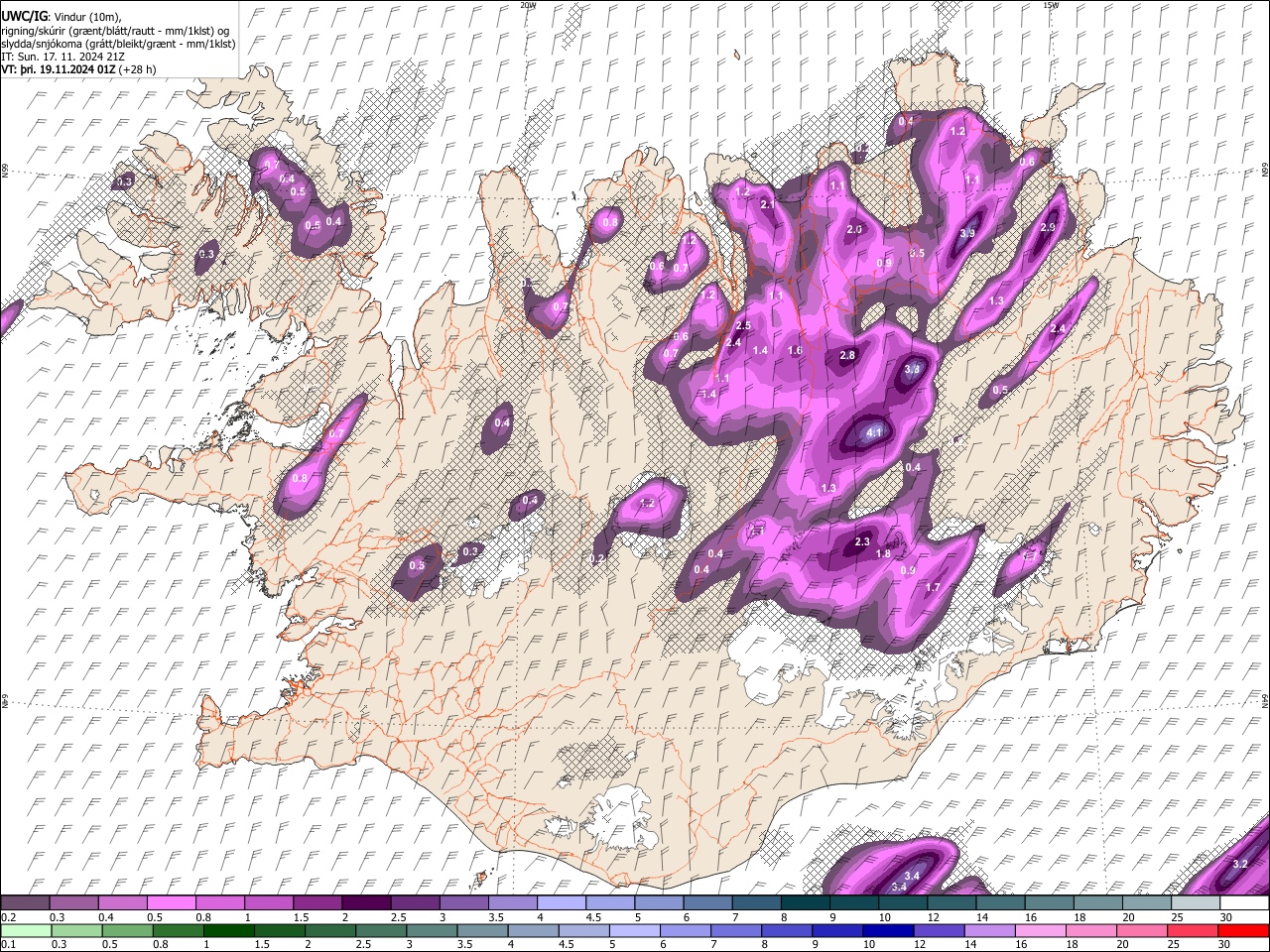Viewport: 1270px width, 952px height.
Task: Click the 'VT: þri. 19.11.2024 01Z' valid time
Action: point(60,70)
